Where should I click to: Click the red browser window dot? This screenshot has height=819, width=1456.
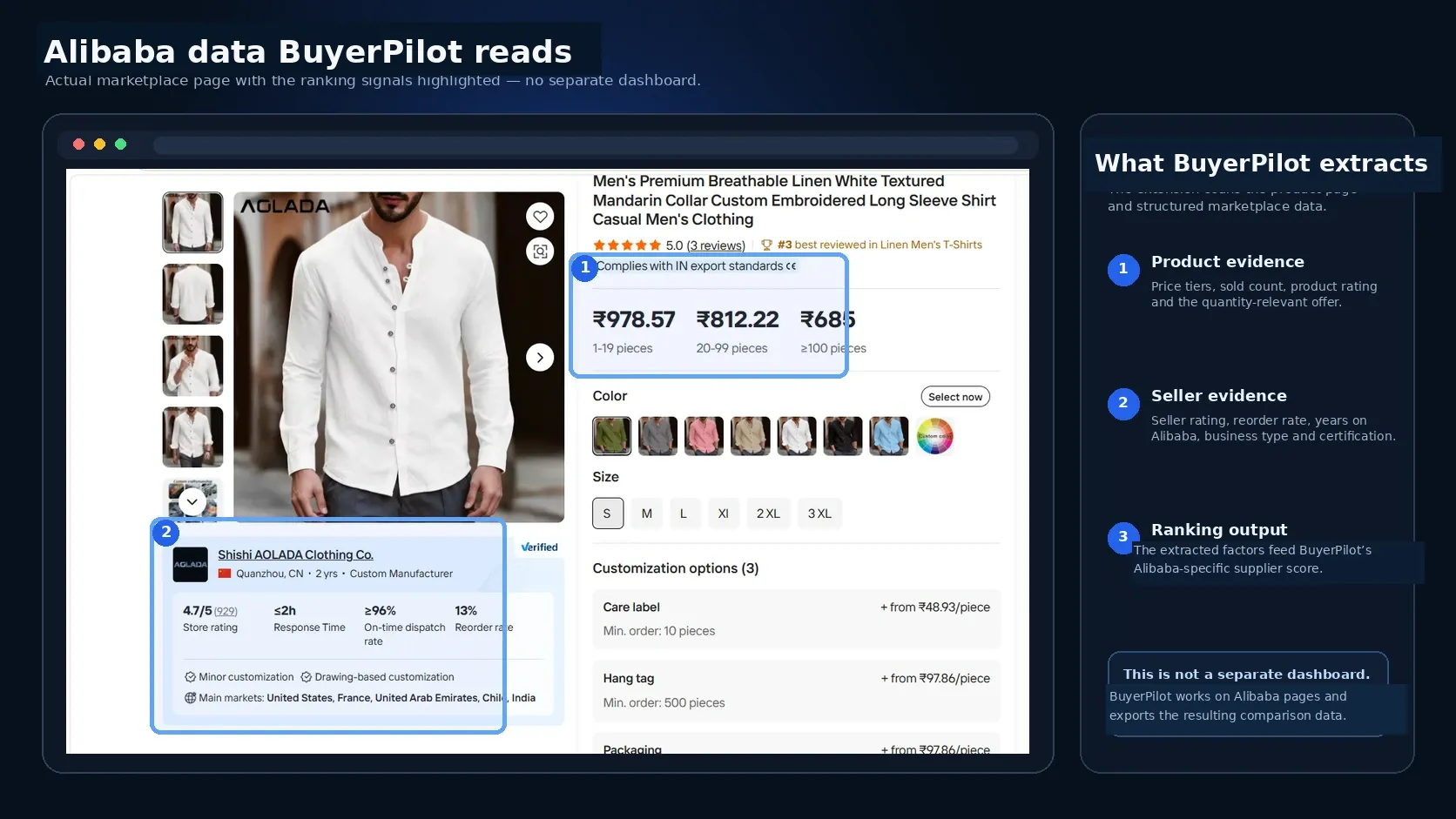tap(78, 144)
